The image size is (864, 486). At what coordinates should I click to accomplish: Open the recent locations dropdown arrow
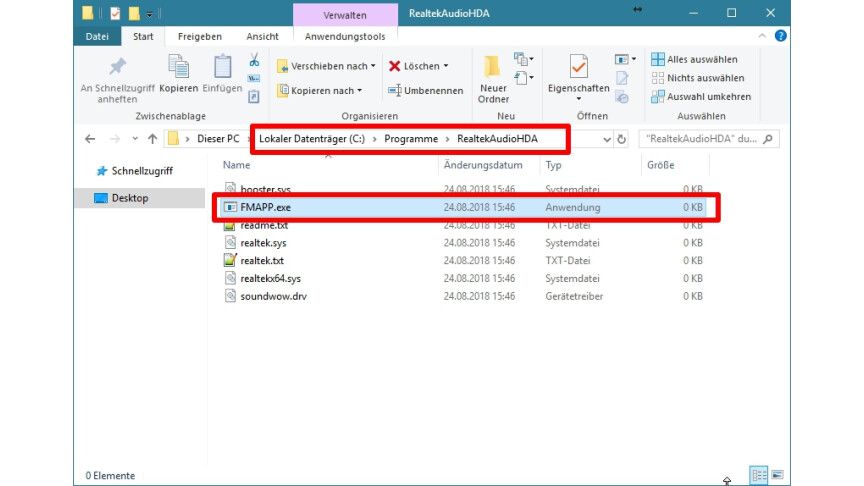click(135, 139)
